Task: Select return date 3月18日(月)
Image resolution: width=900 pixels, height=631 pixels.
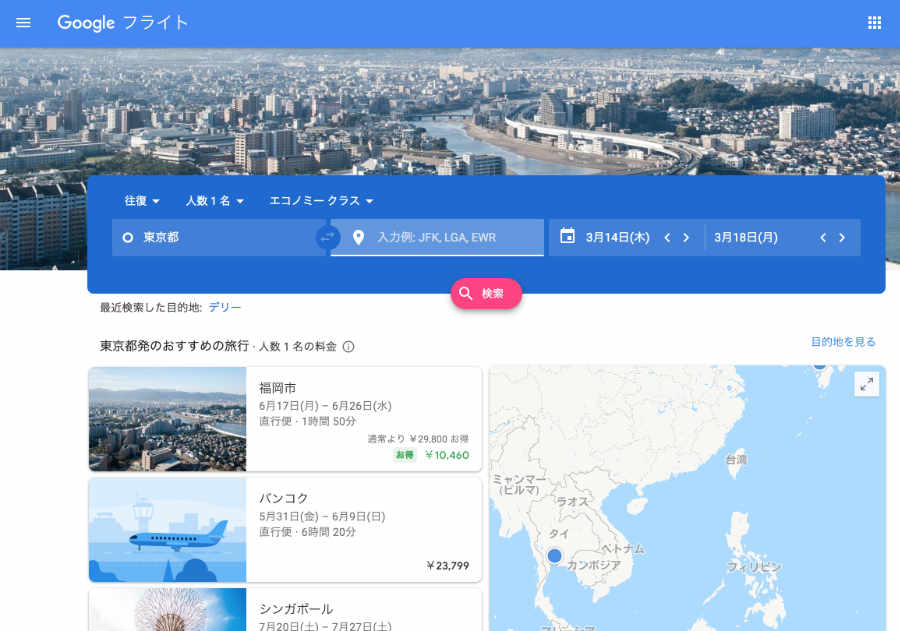Action: pos(746,238)
